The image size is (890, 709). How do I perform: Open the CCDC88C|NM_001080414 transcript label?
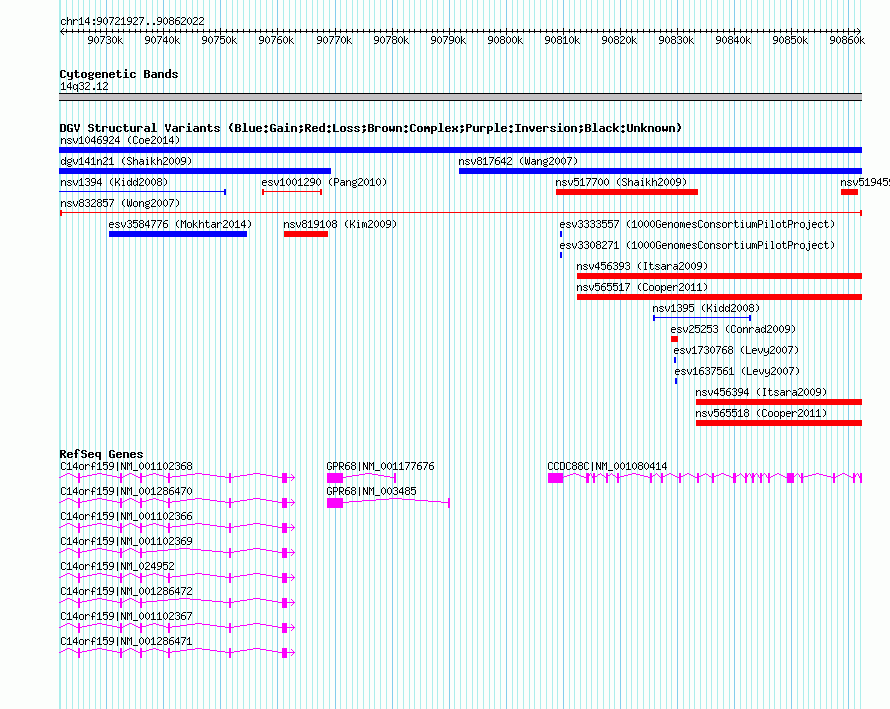(607, 466)
